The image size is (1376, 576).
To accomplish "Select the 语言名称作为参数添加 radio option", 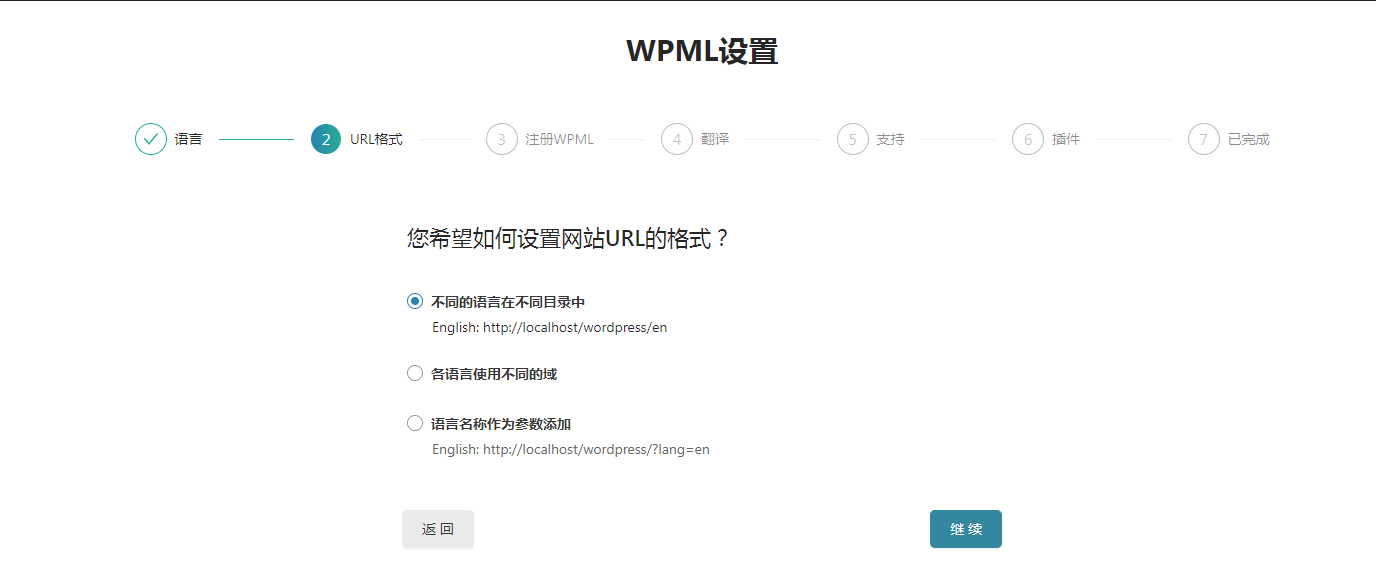I will 415,423.
